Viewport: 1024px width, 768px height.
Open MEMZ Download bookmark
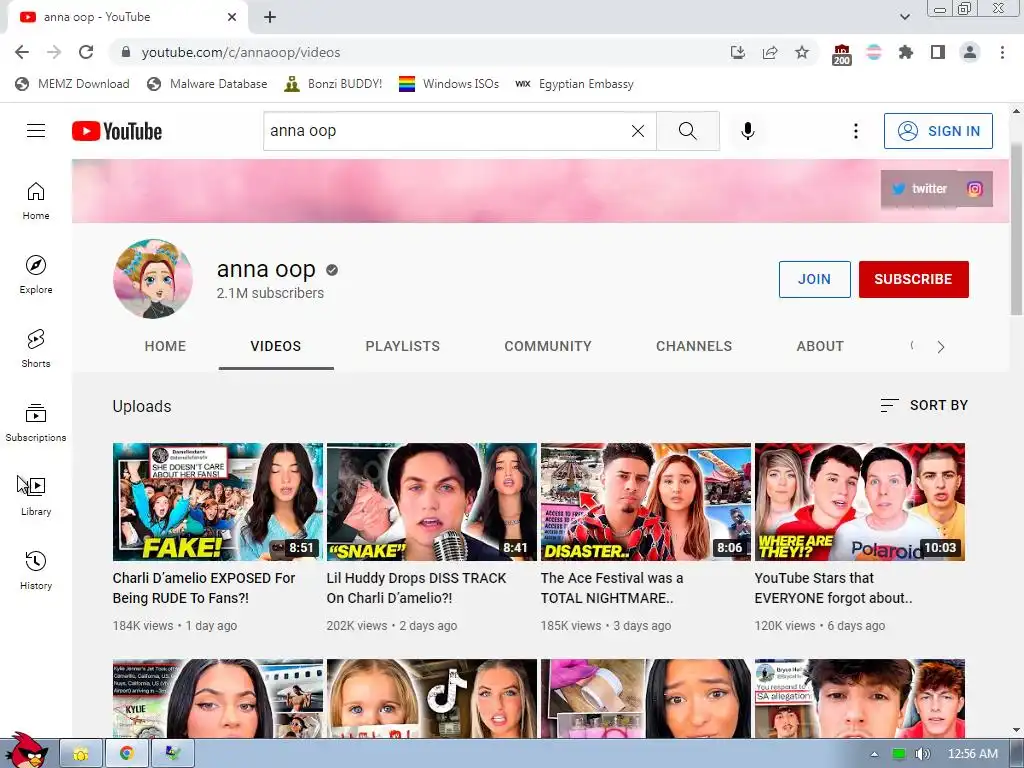click(72, 84)
